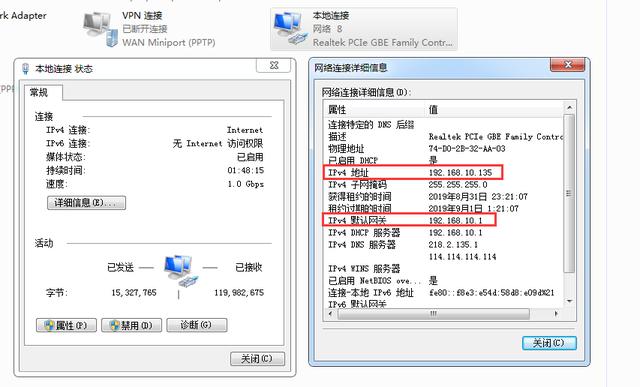
Task: Click the 诊断(G) button
Action: pos(196,325)
